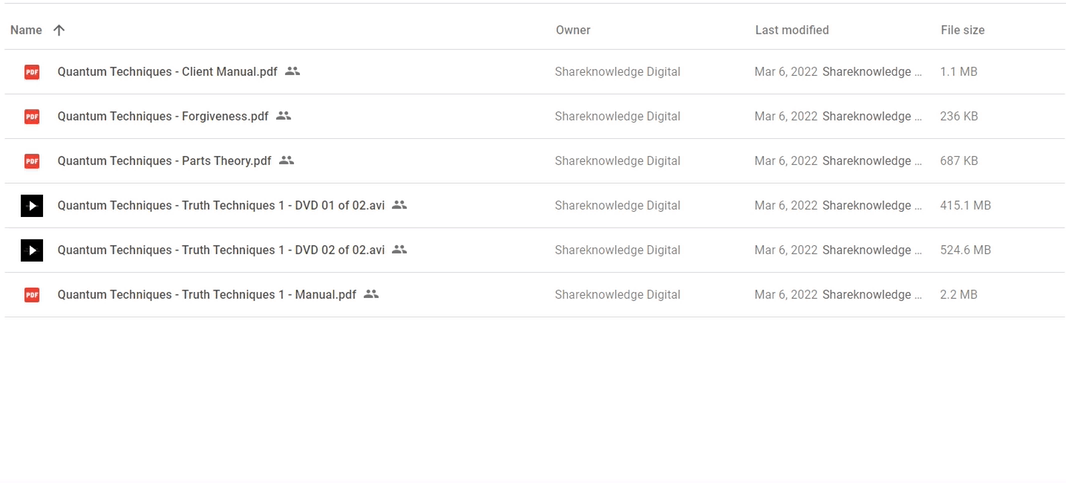Click video icon for DVD 02 of 02

[32, 250]
